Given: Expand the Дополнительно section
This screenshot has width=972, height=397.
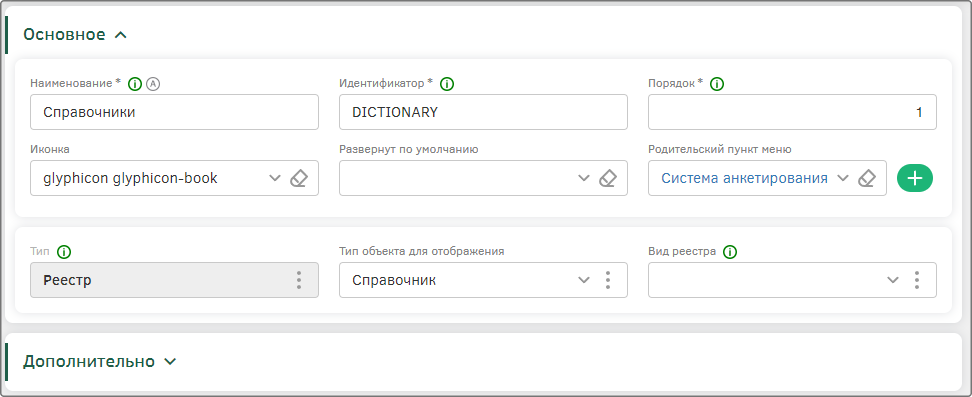Looking at the screenshot, I should 170,362.
